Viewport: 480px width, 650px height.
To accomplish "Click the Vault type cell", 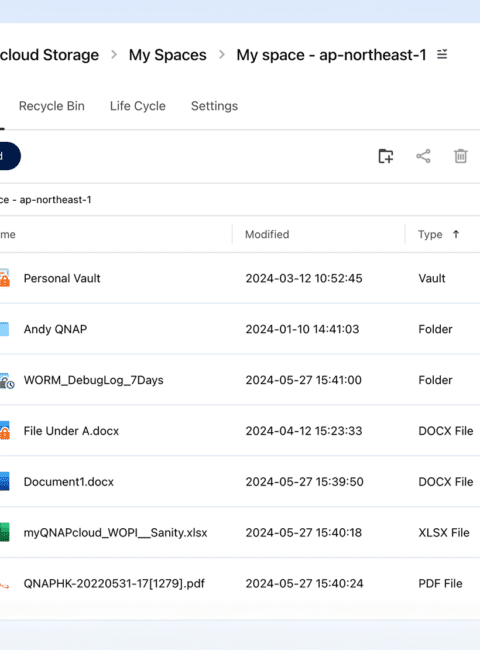I will [432, 278].
